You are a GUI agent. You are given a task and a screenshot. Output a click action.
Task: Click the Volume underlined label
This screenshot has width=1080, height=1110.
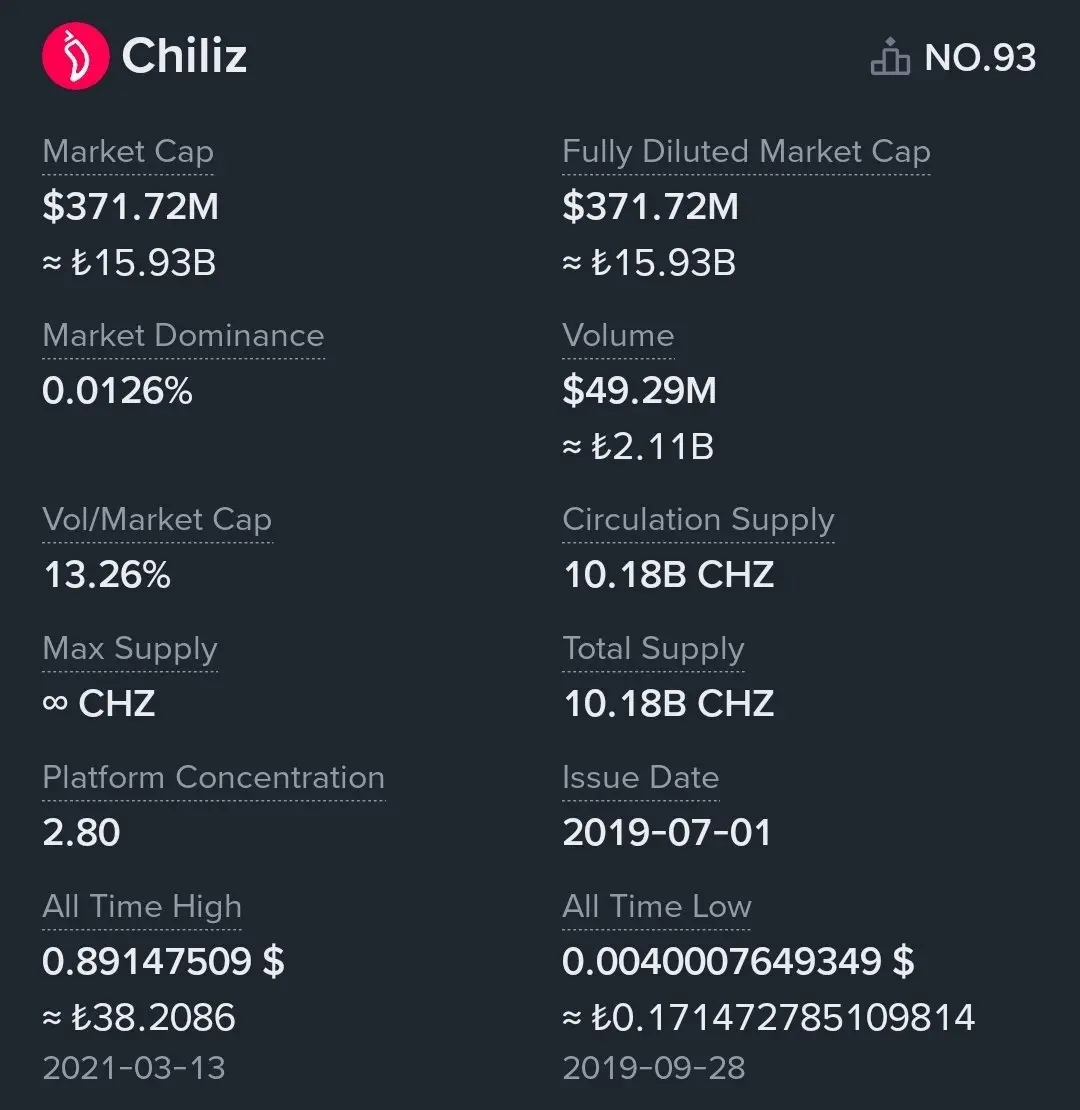618,336
